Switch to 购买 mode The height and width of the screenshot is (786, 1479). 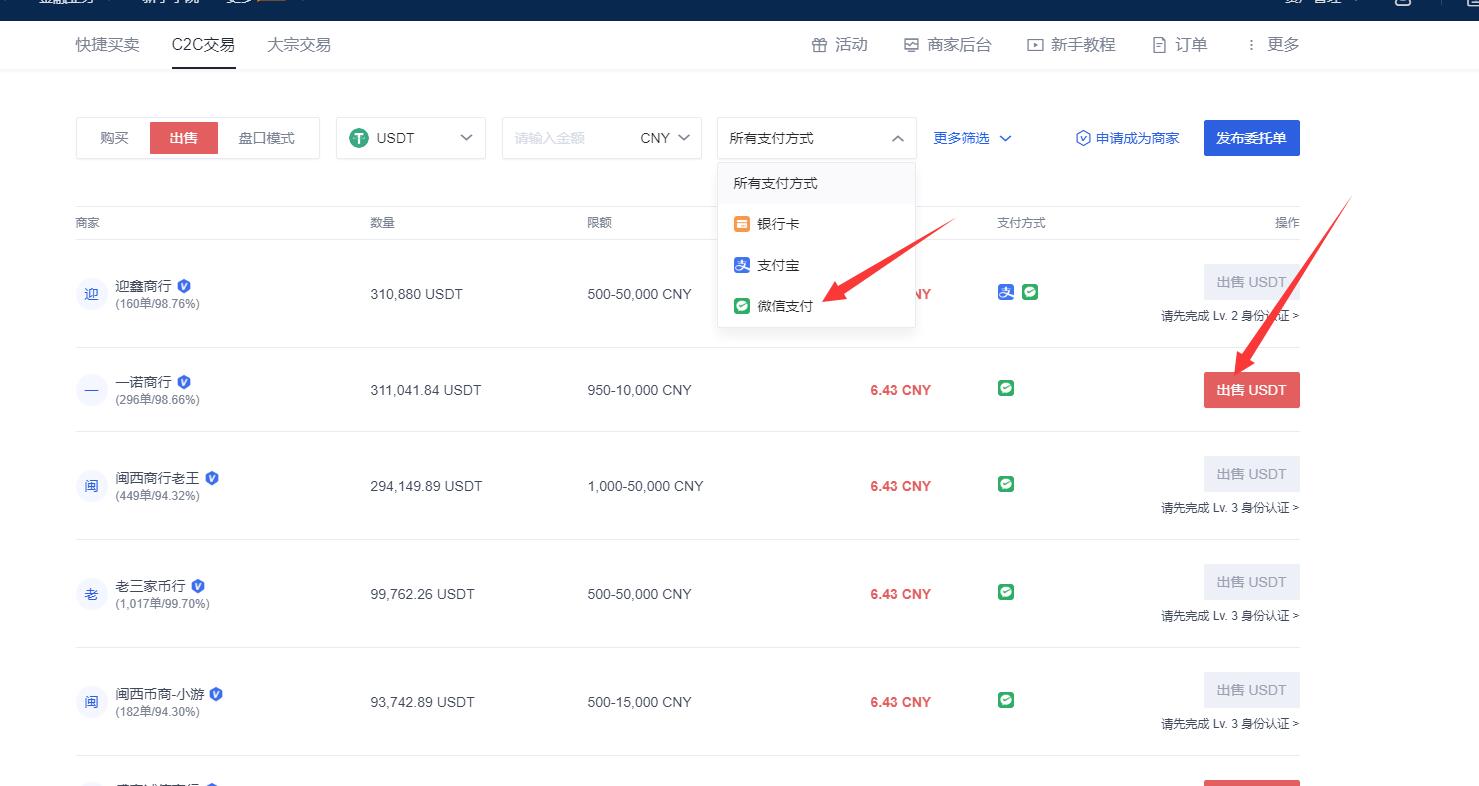tap(114, 138)
